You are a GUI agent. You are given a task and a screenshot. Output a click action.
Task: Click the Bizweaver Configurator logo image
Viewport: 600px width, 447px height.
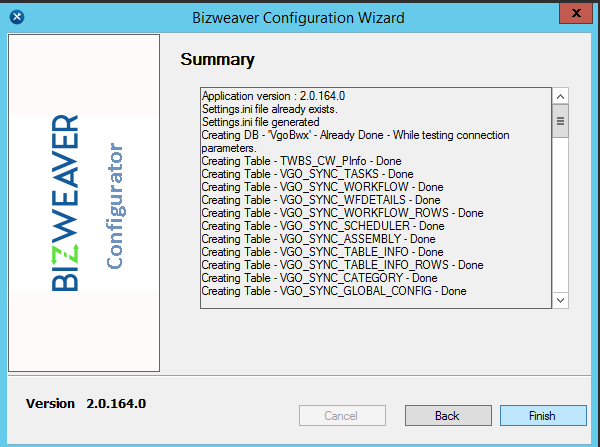[84, 203]
